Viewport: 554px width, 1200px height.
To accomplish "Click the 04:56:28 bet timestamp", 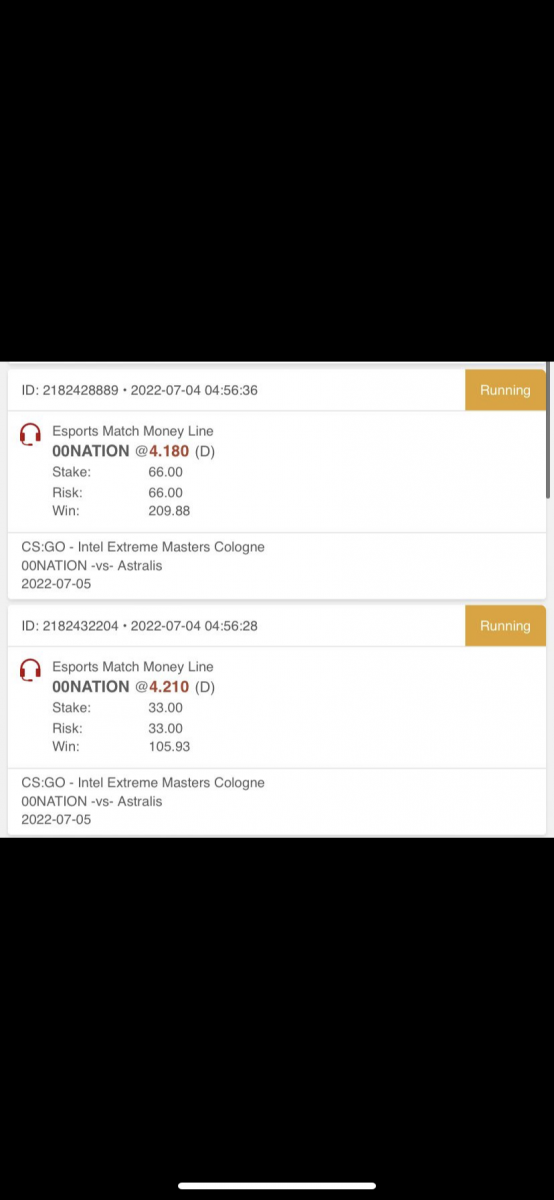I will [x=231, y=626].
